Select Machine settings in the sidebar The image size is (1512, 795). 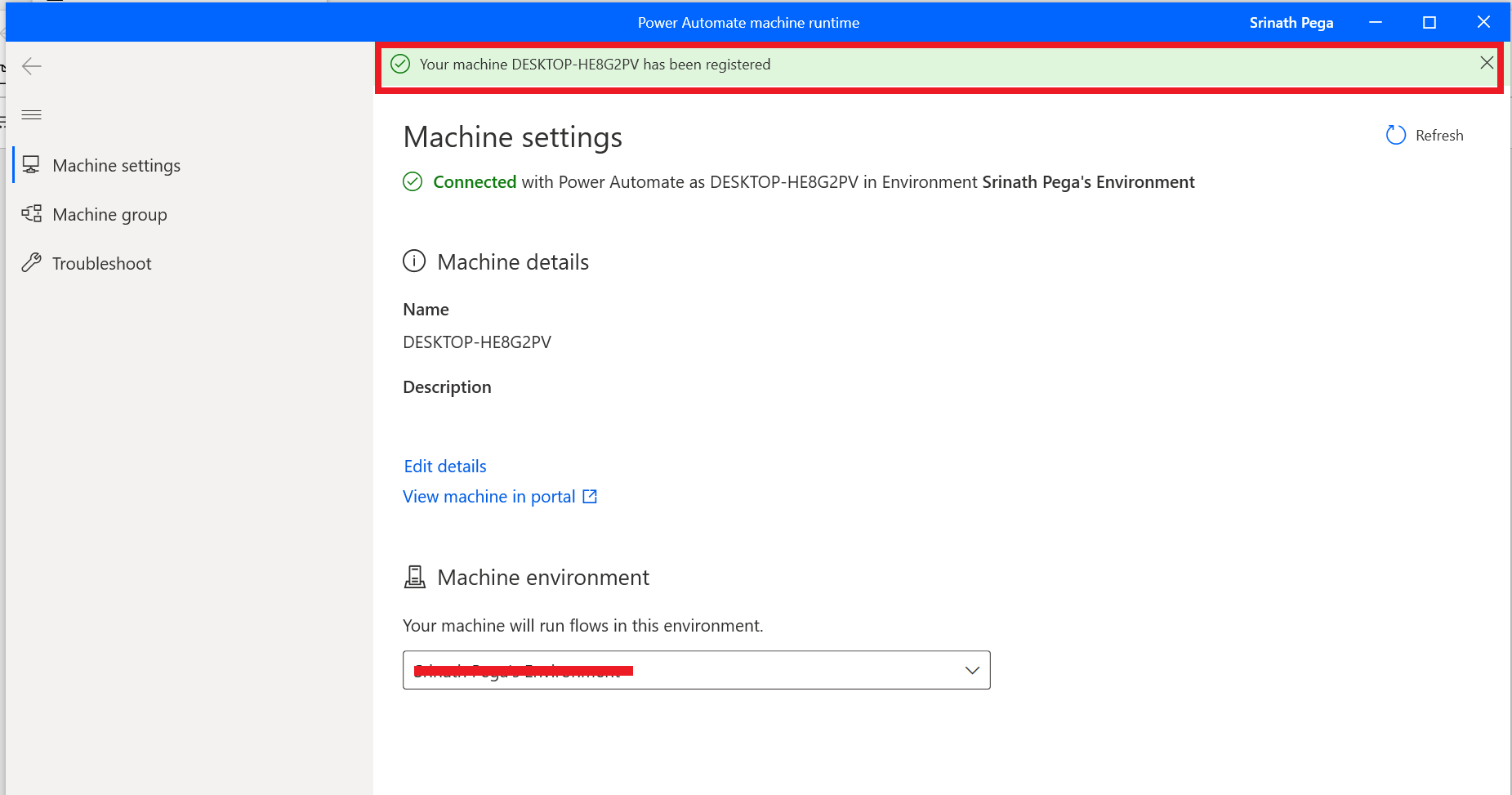[116, 166]
